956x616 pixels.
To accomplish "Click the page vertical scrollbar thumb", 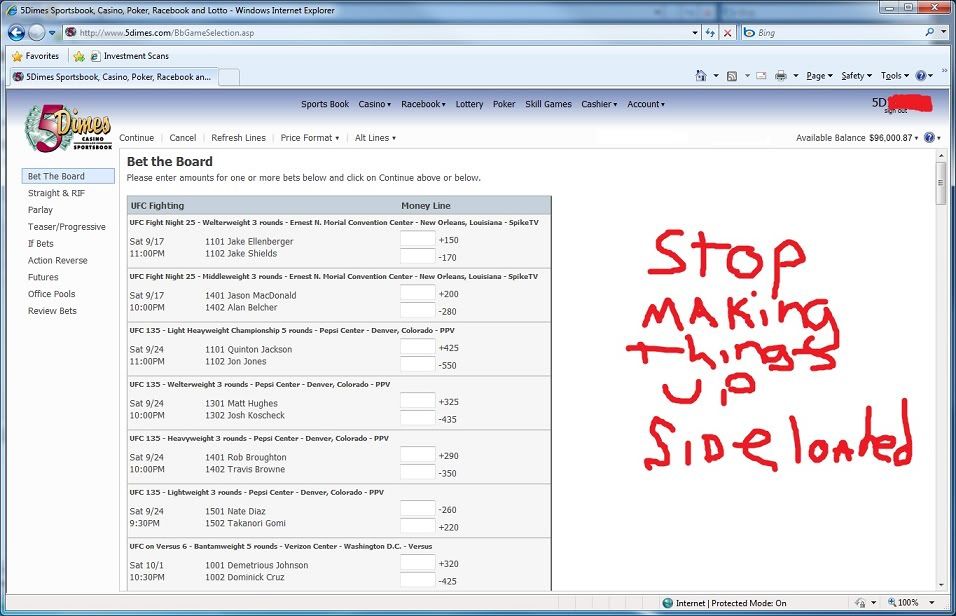I will coord(941,183).
